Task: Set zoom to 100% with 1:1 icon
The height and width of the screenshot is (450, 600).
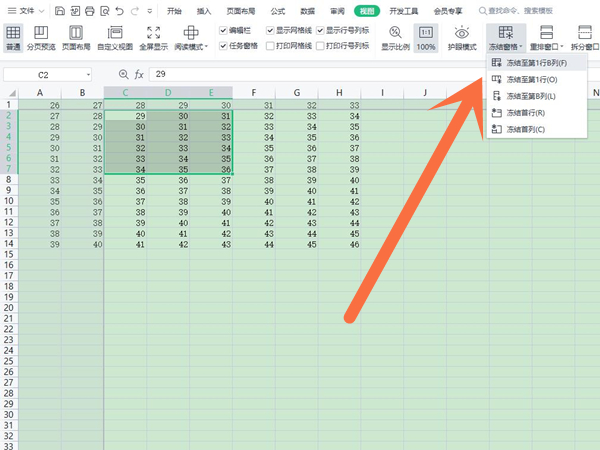Action: [x=426, y=38]
